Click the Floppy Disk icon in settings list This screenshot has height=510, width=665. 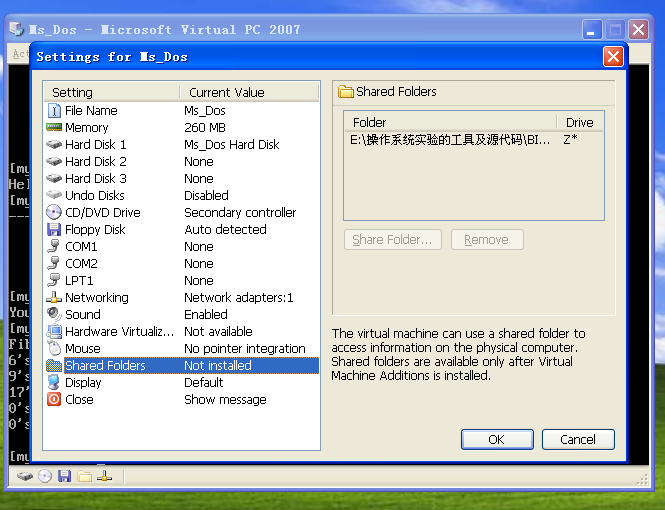(x=54, y=229)
